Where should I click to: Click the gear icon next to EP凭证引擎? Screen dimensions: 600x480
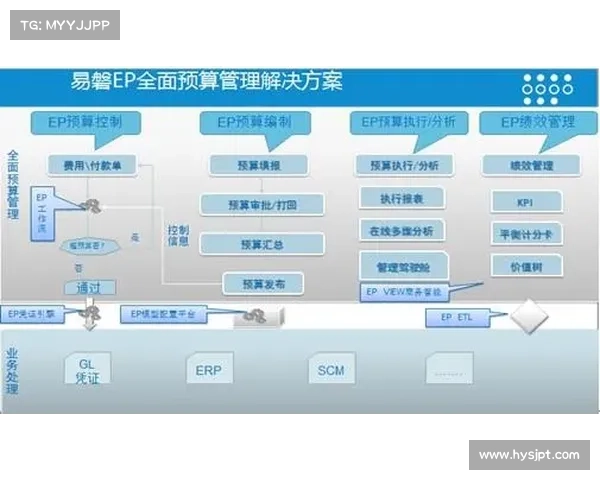[90, 313]
